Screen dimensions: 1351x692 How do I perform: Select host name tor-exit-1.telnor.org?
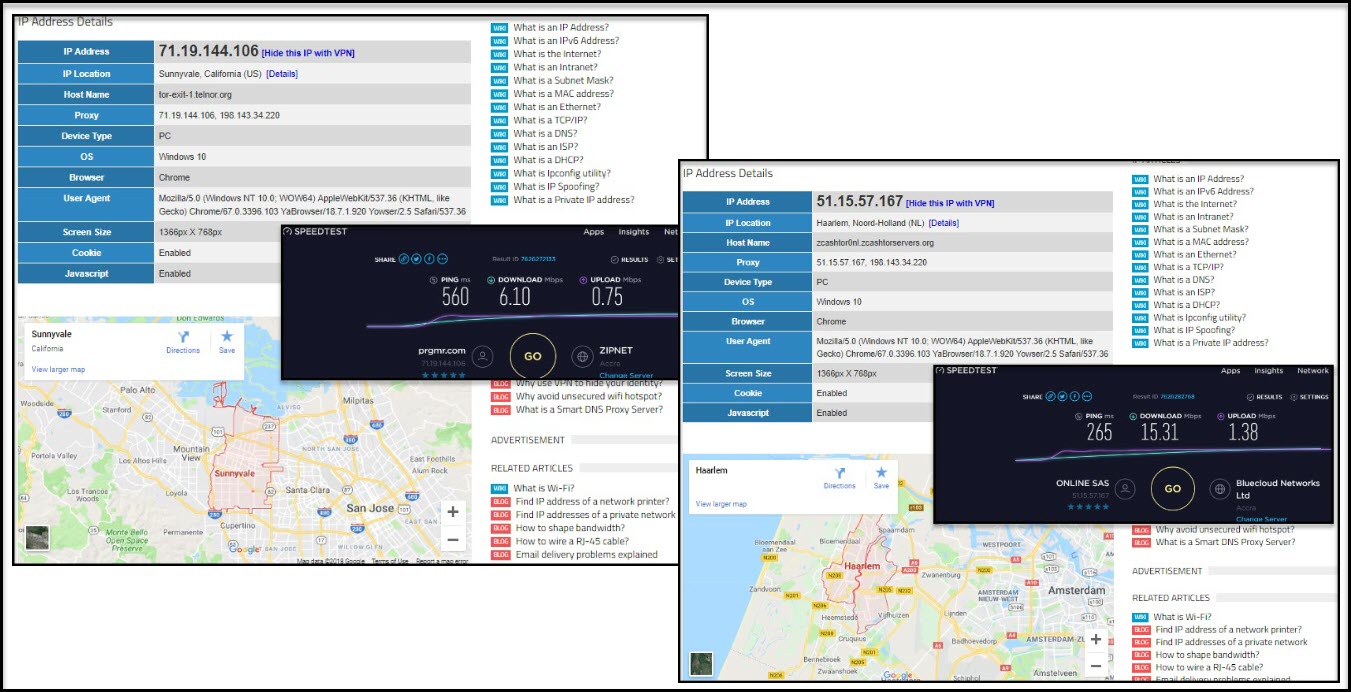195,95
